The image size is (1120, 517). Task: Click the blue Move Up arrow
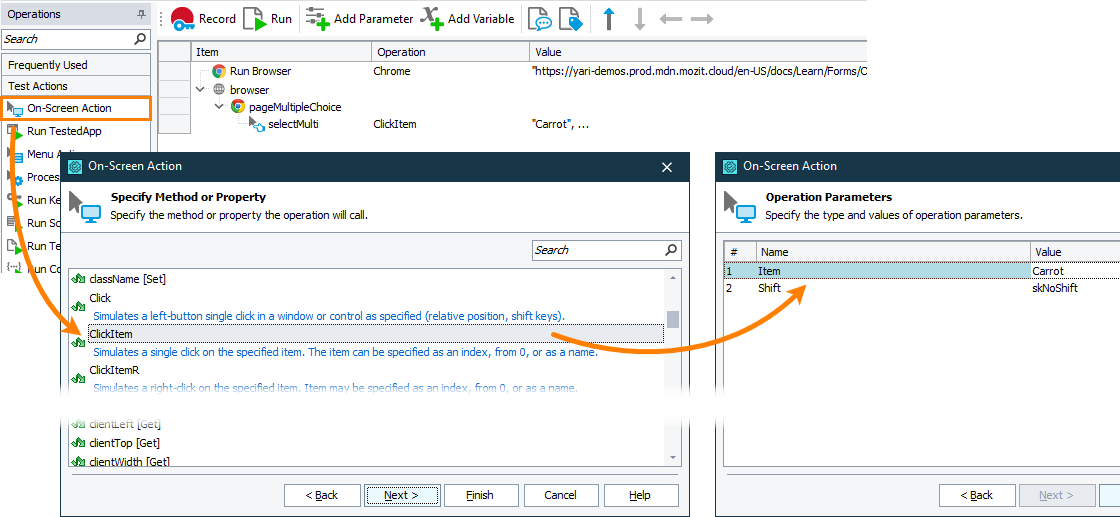[608, 19]
